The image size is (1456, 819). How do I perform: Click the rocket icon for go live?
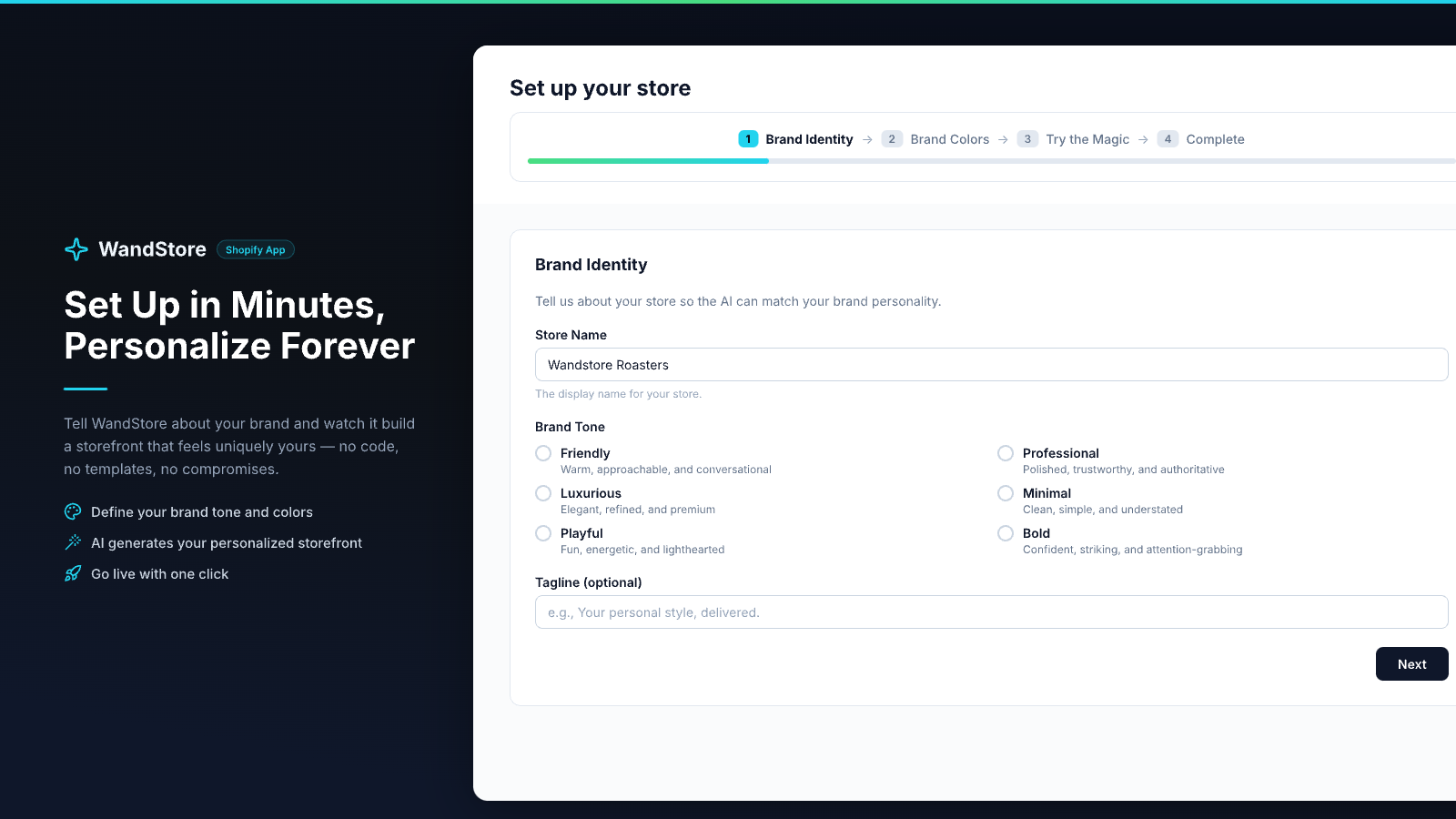[x=73, y=573]
